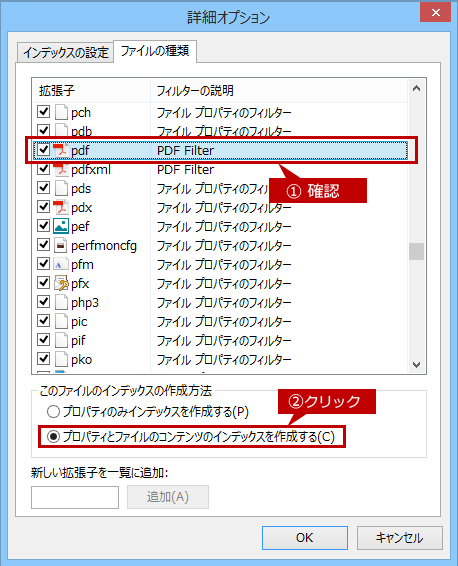The width and height of the screenshot is (458, 566).
Task: Click the pko row filter description
Action: 224,360
